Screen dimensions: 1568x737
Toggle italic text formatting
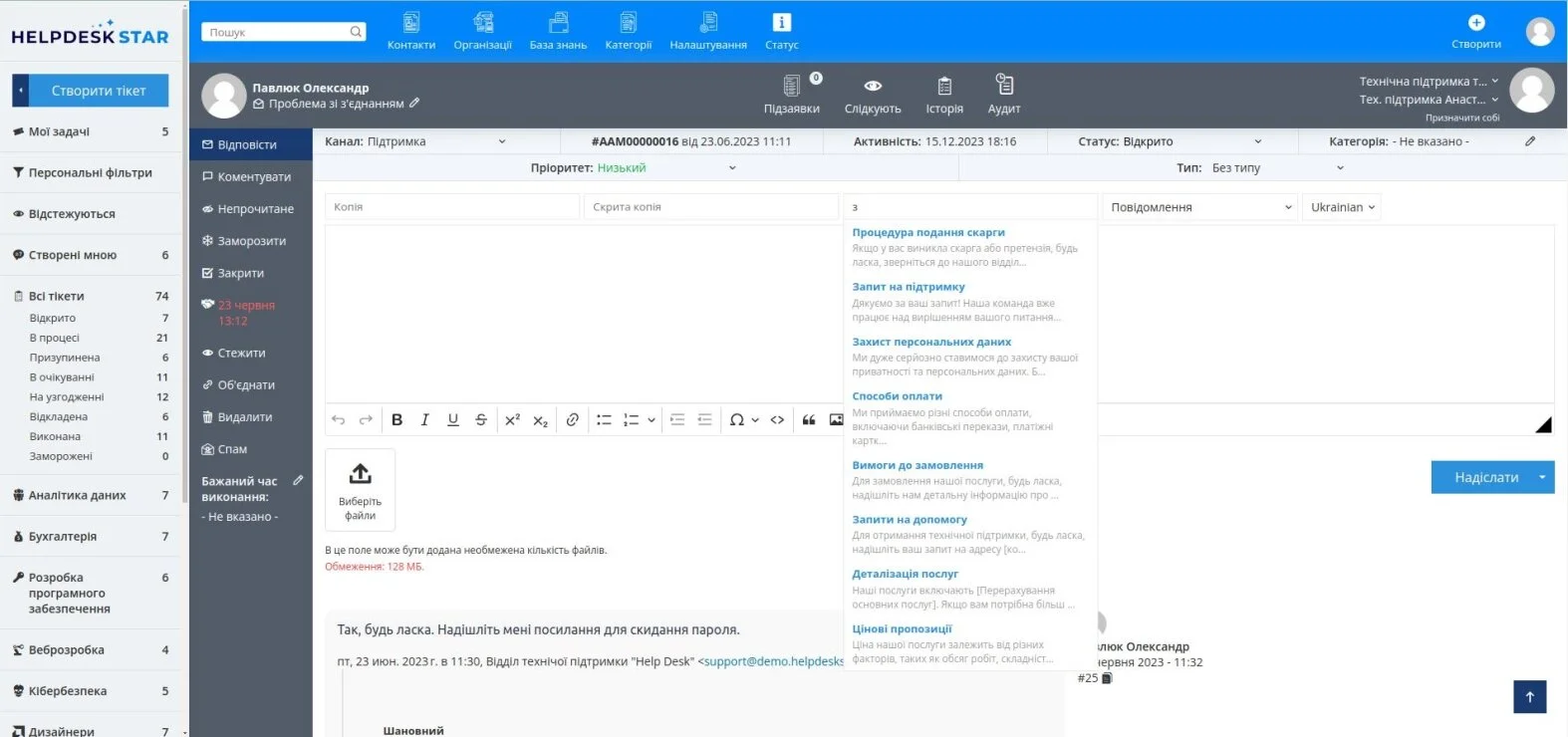[x=424, y=419]
